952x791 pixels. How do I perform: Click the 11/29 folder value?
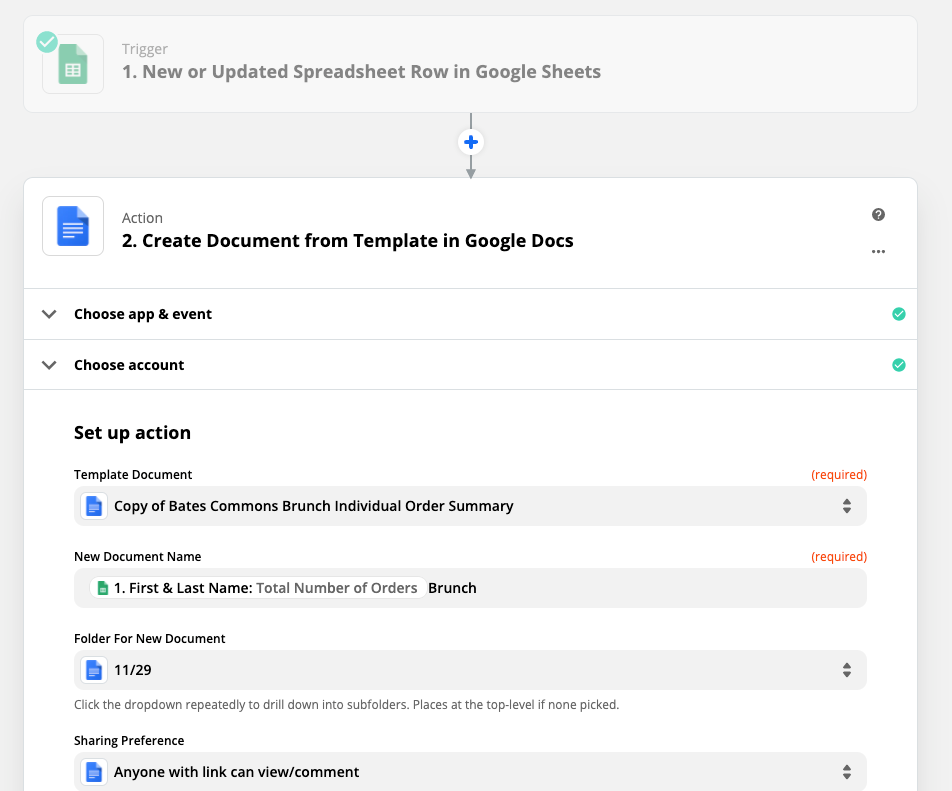[x=132, y=670]
